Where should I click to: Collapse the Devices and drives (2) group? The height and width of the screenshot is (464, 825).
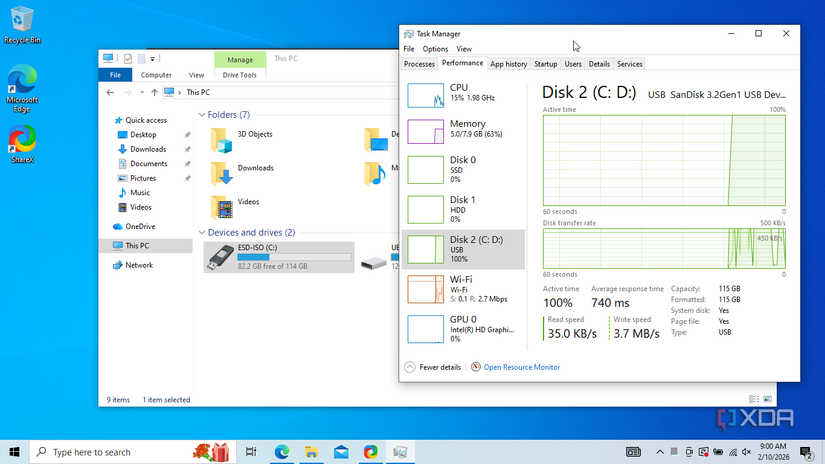(x=202, y=233)
